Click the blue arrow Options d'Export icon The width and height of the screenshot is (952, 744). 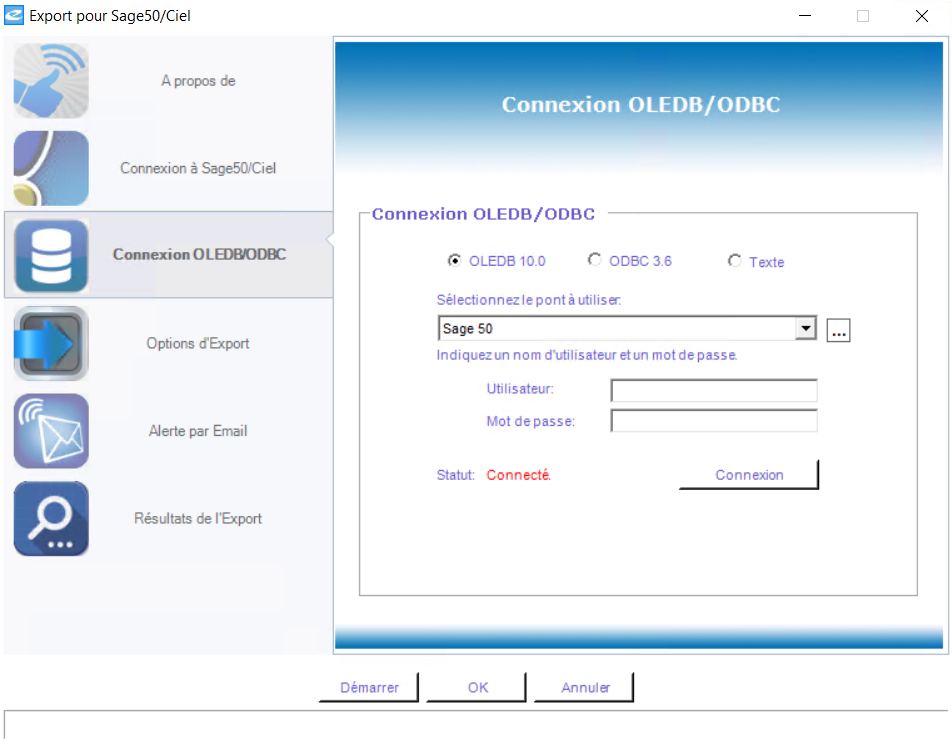(51, 343)
